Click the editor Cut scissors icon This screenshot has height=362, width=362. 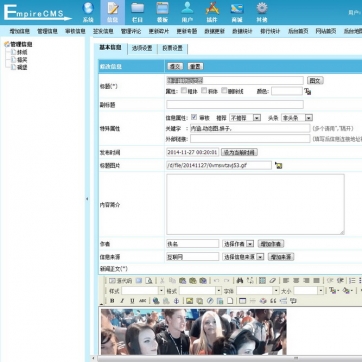(162, 281)
